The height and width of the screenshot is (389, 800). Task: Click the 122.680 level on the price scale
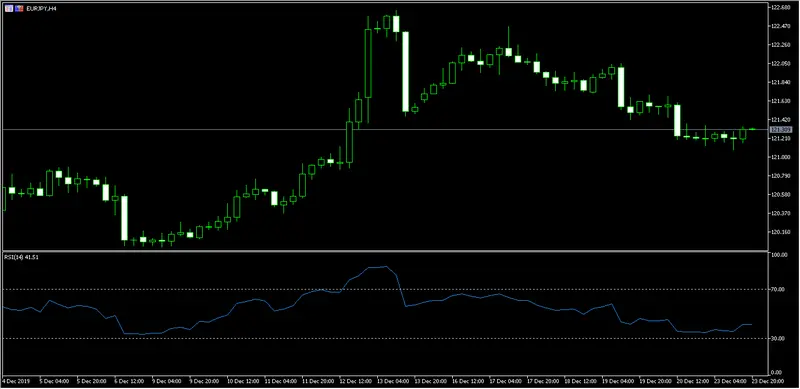(x=780, y=7)
